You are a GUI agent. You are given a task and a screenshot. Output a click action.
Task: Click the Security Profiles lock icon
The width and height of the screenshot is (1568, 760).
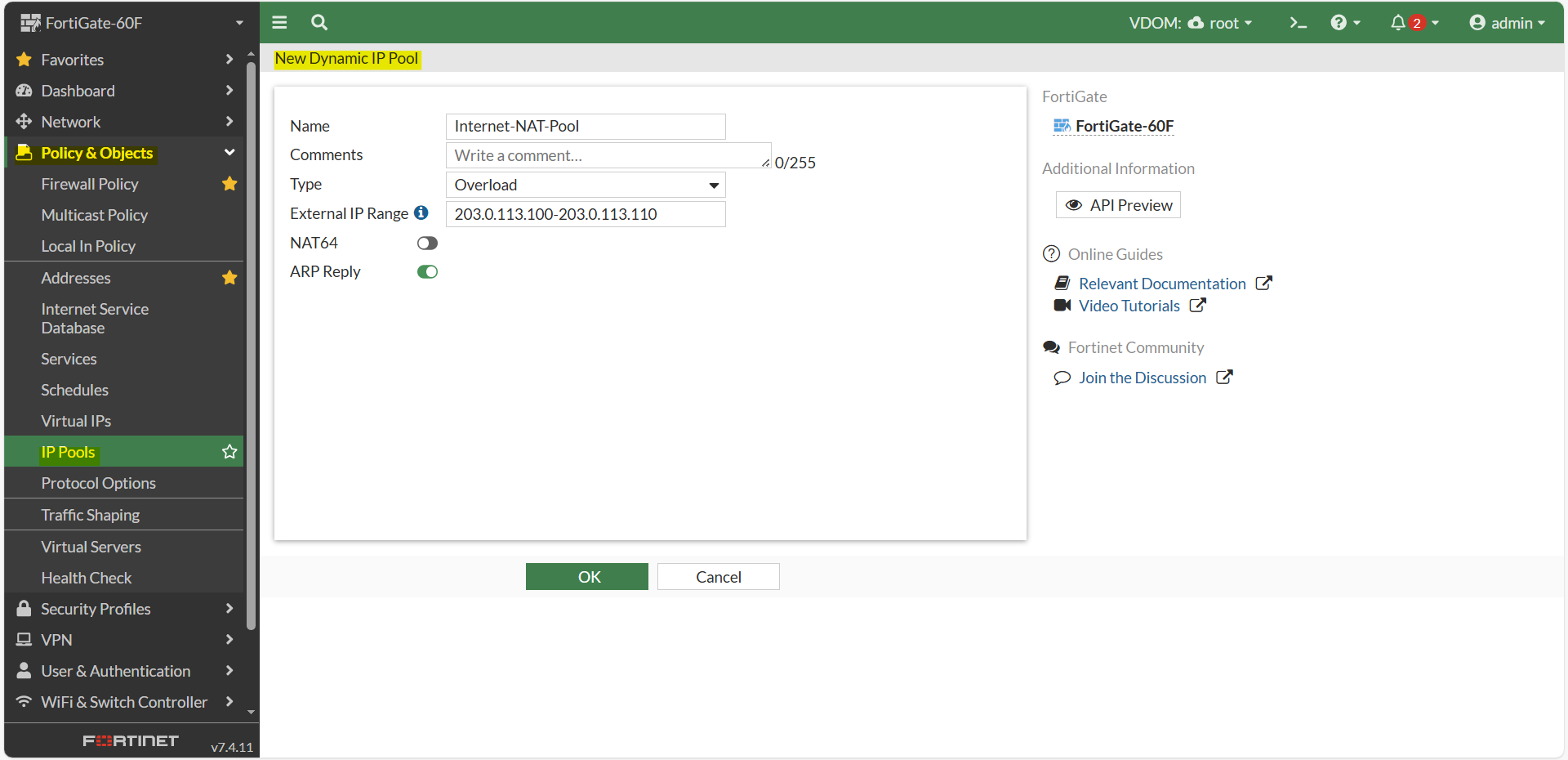click(24, 609)
